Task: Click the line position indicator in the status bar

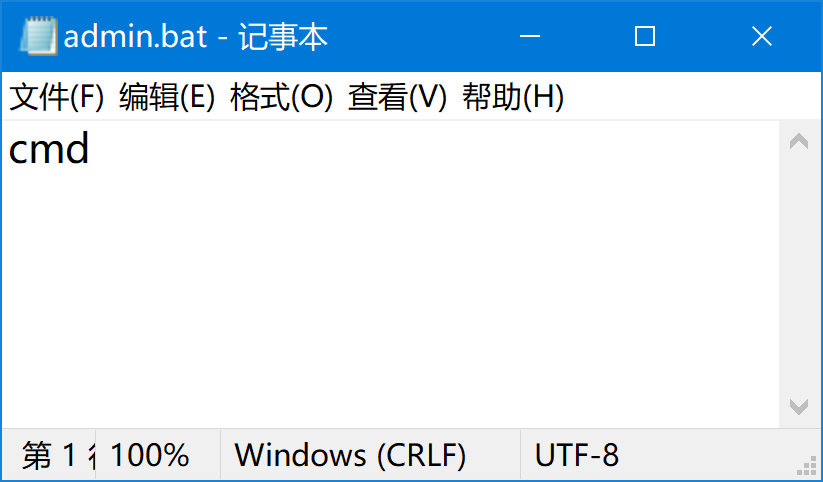Action: tap(59, 455)
